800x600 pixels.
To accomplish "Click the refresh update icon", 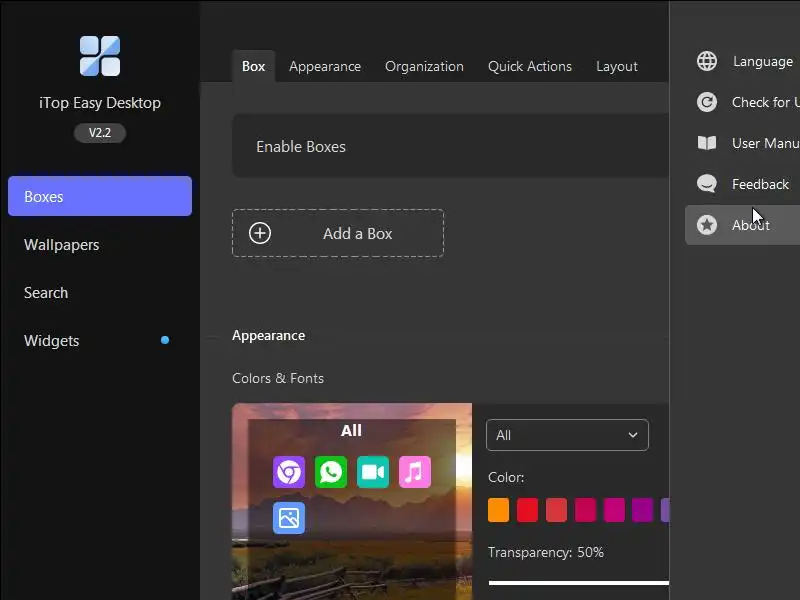I will coord(707,102).
